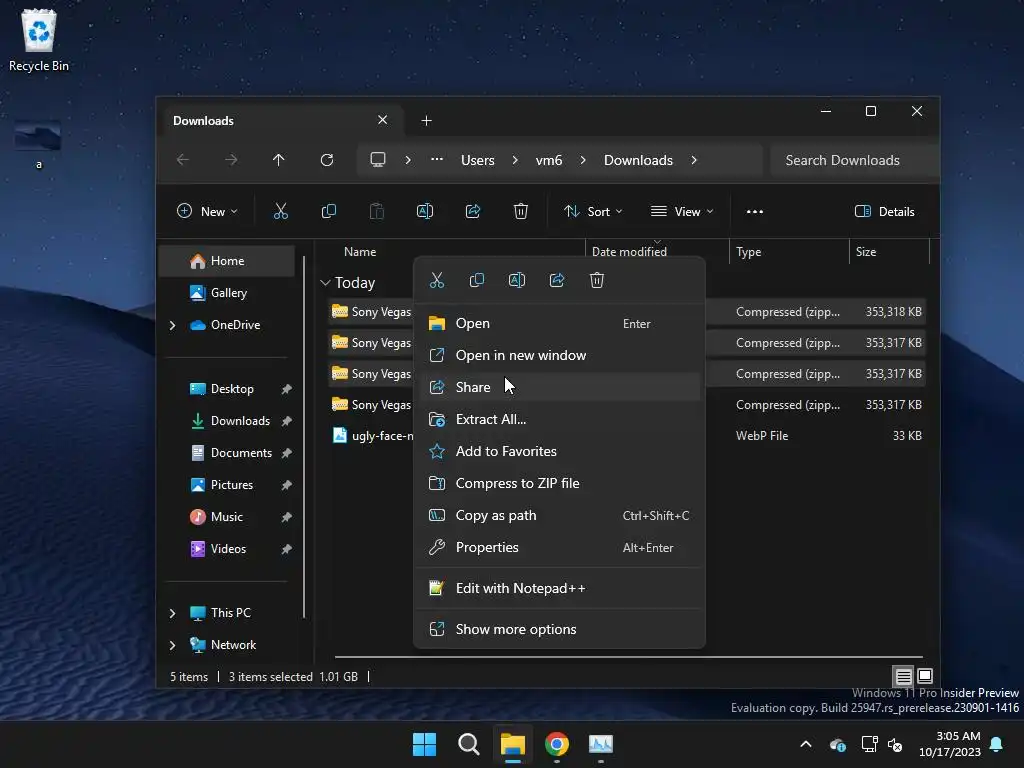1024x768 pixels.
Task: Go forward with the right arrow button
Action: click(x=231, y=160)
